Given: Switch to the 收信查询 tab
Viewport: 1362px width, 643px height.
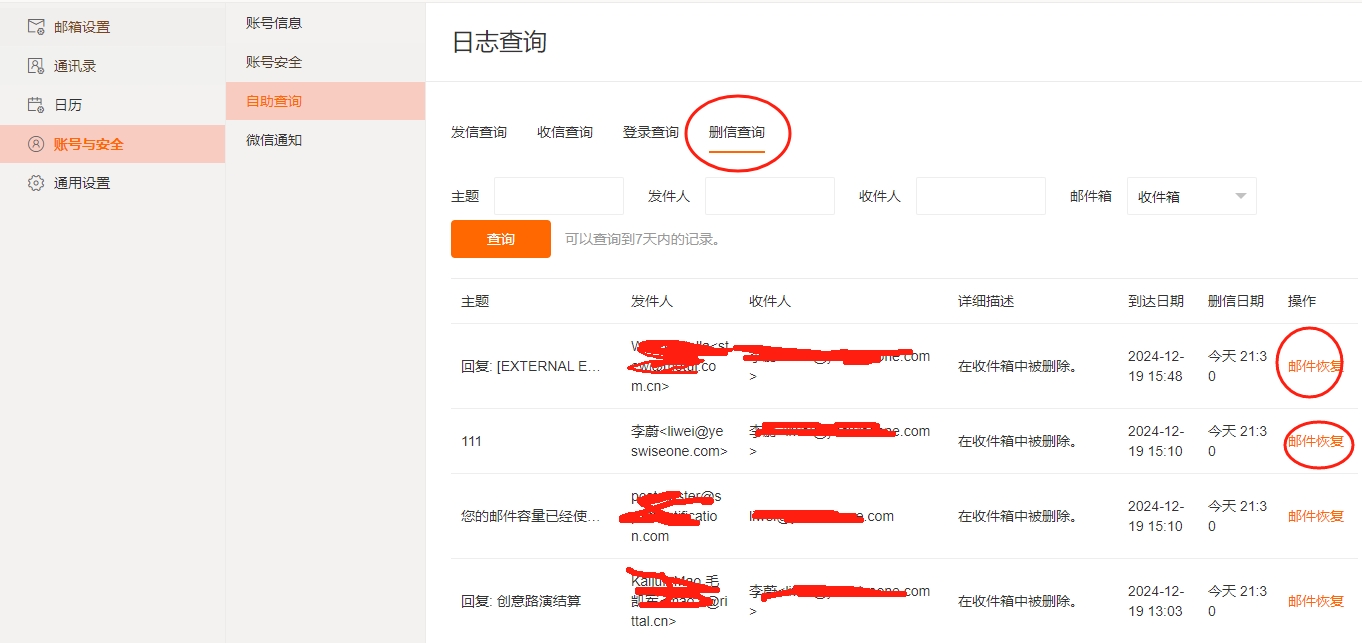Looking at the screenshot, I should pos(565,132).
